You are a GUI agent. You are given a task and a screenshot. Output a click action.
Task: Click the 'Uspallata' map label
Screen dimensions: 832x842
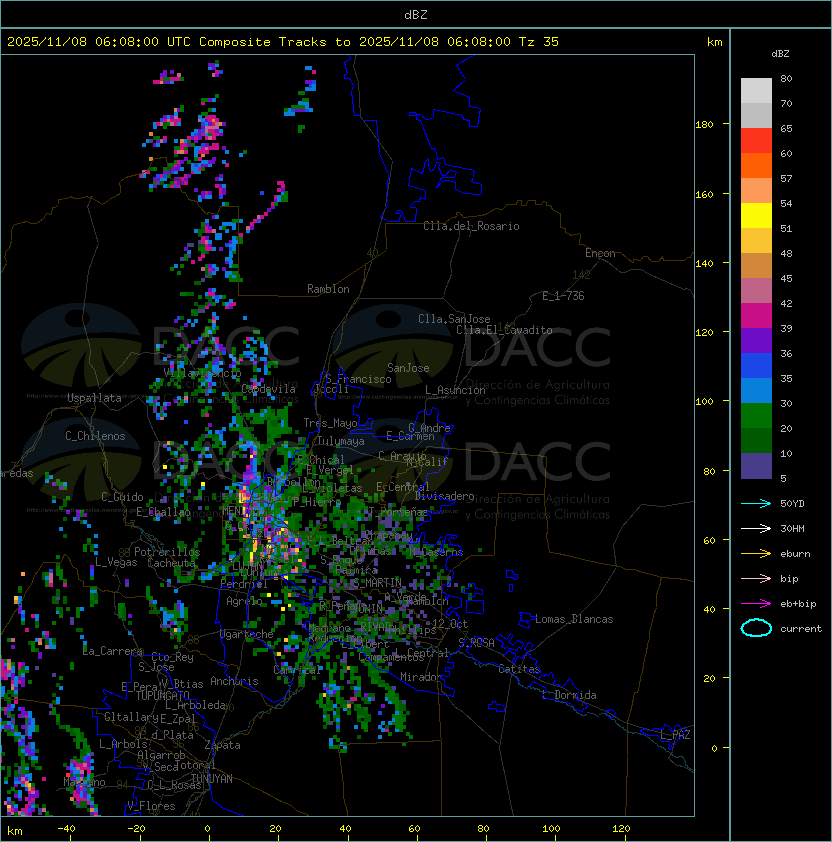pyautogui.click(x=94, y=398)
